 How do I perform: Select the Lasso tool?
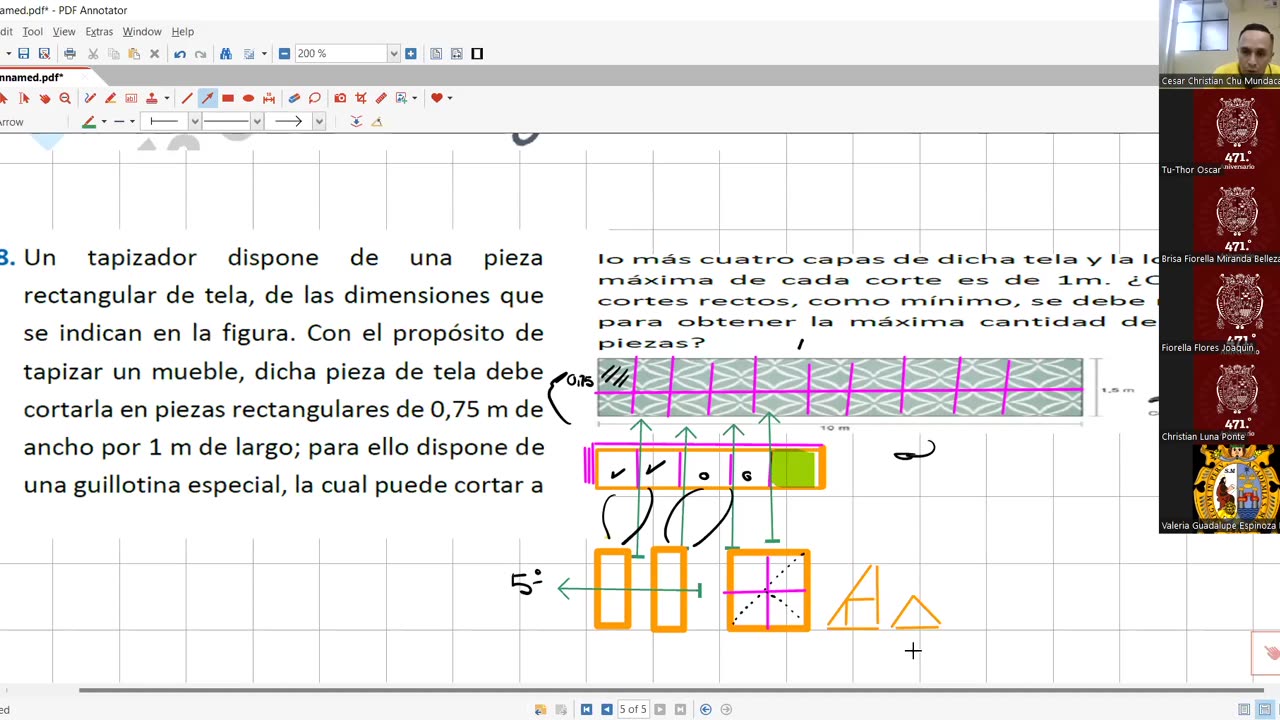point(315,98)
